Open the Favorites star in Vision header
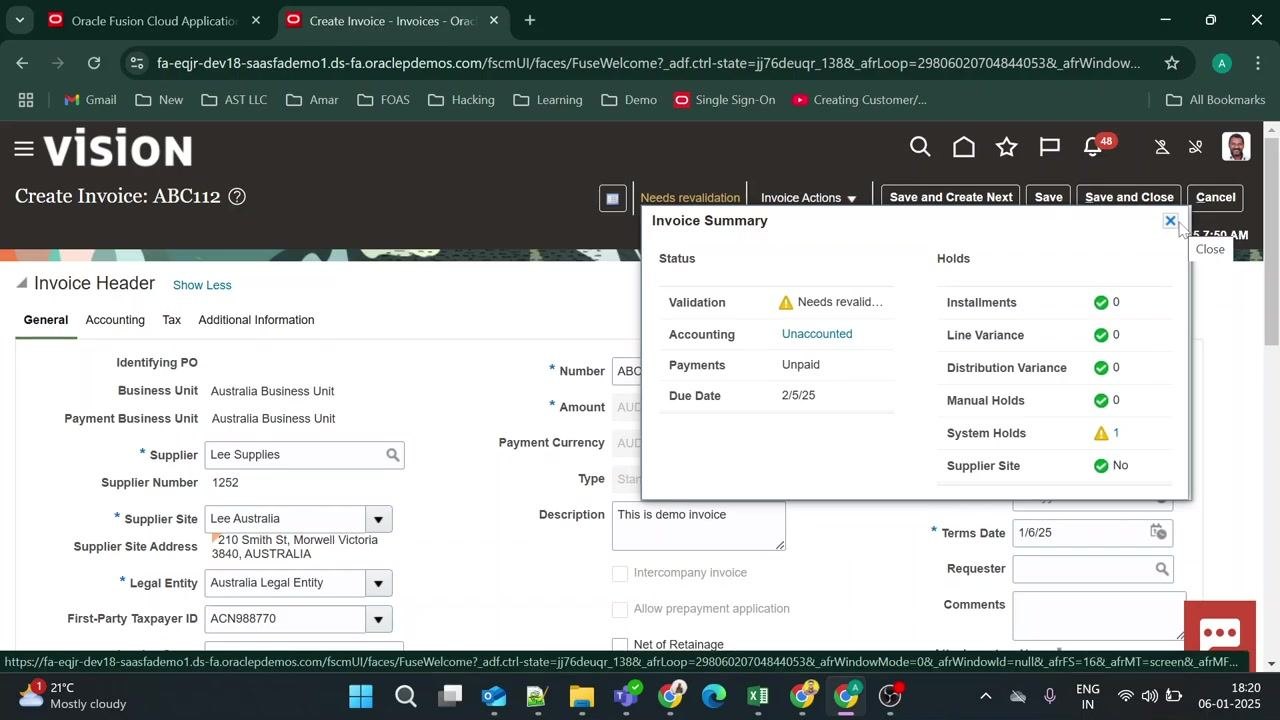Image resolution: width=1280 pixels, height=720 pixels. click(x=1007, y=148)
